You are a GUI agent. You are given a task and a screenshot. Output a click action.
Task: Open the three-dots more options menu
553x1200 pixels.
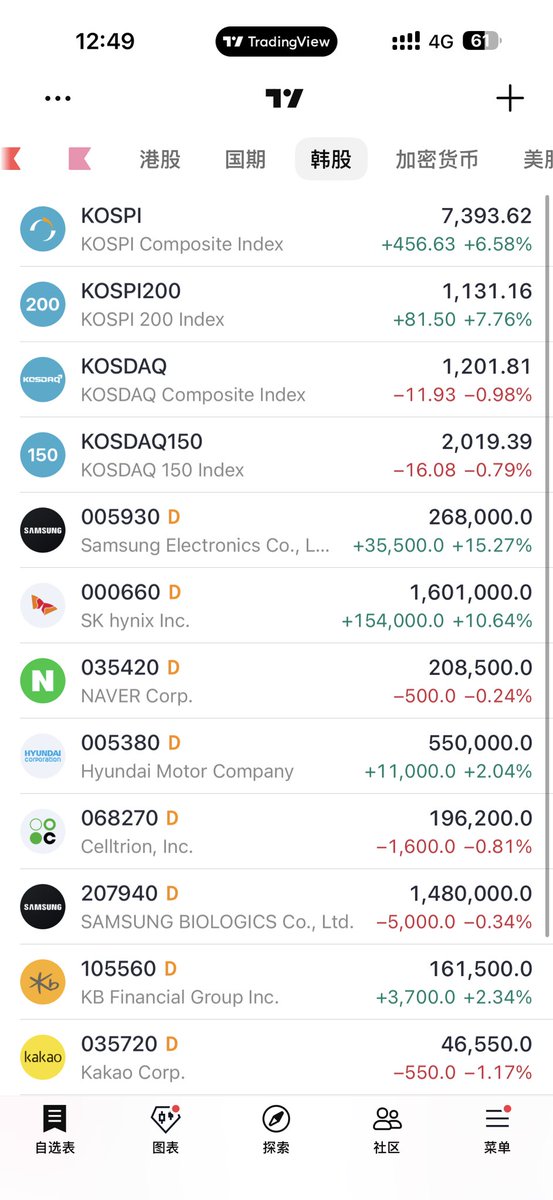[x=58, y=98]
